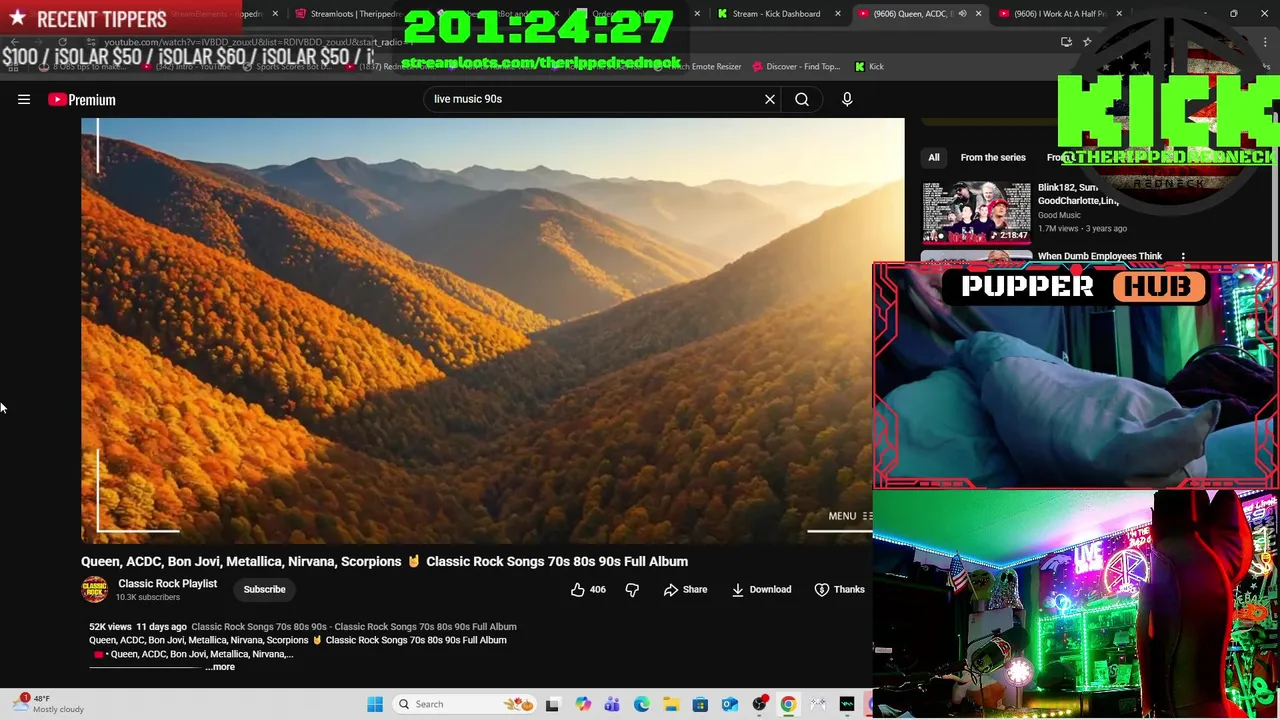Open the Blink182 playlist video thumbnail
The image size is (1280, 720).
coord(976,212)
